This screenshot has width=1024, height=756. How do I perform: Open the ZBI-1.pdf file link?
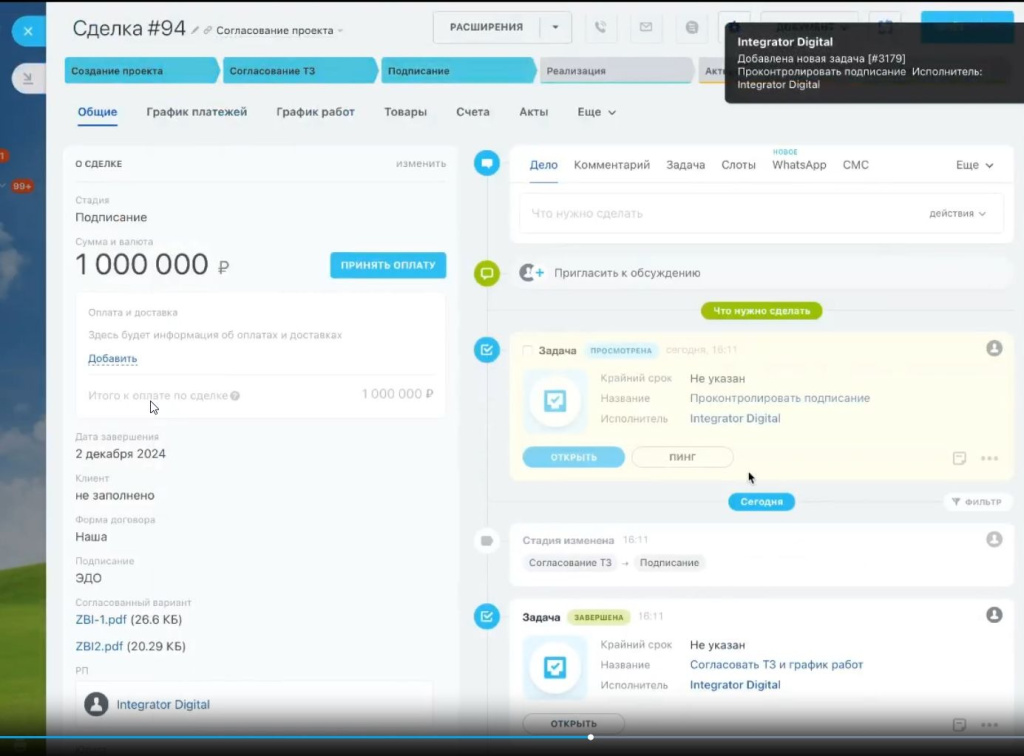click(x=100, y=620)
